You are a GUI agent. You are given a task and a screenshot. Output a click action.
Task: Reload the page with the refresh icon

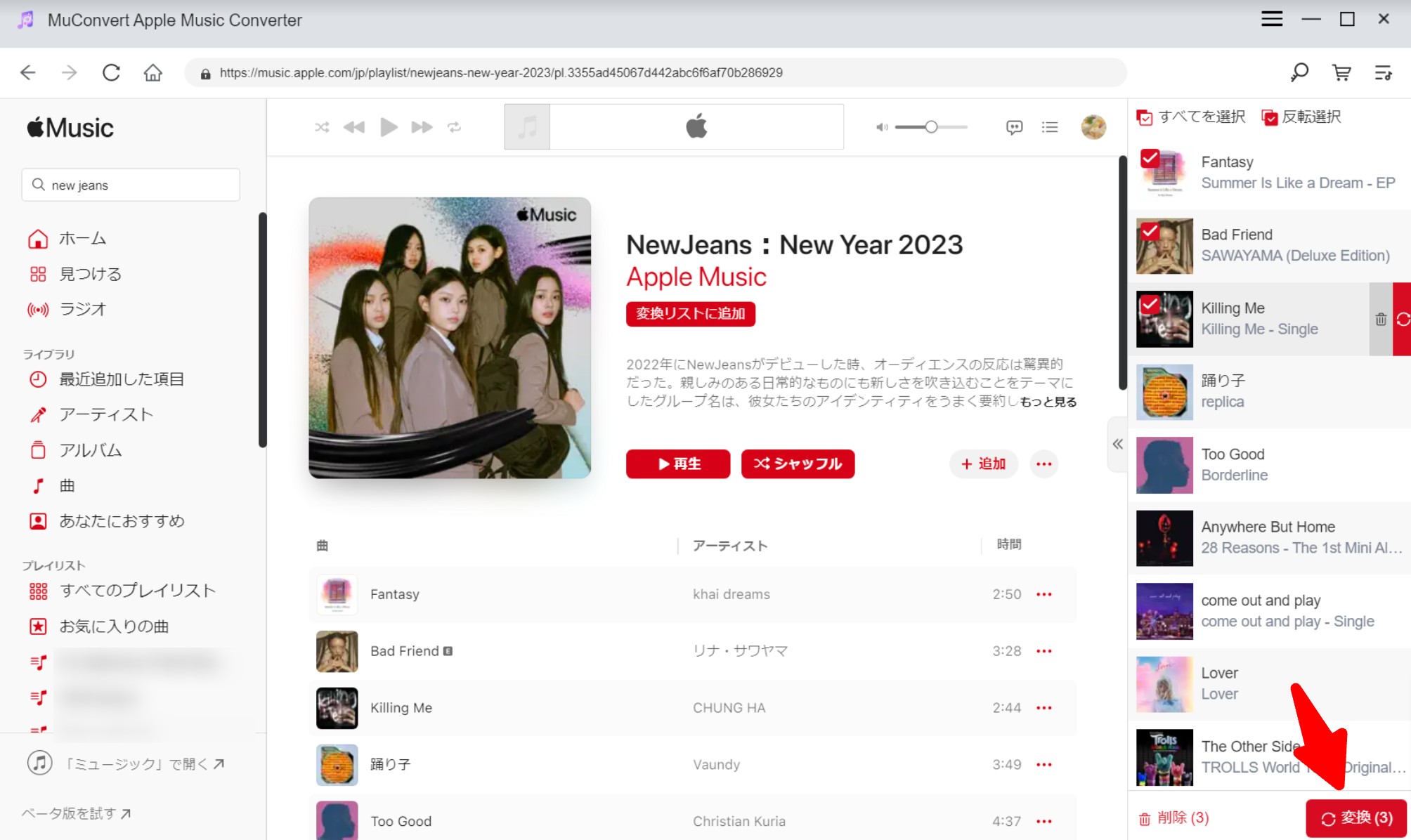click(x=111, y=72)
